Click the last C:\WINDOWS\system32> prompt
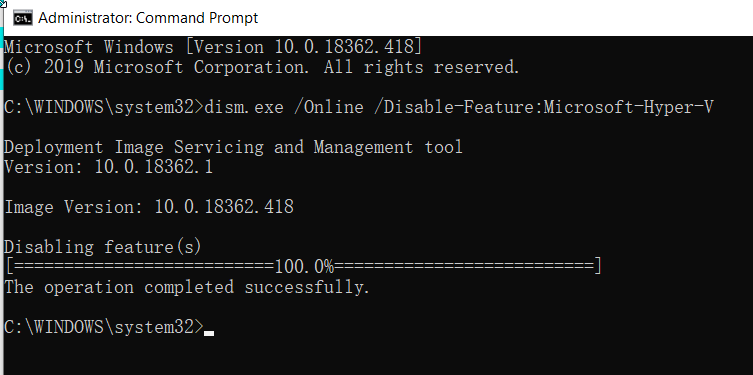The image size is (753, 375). (104, 327)
